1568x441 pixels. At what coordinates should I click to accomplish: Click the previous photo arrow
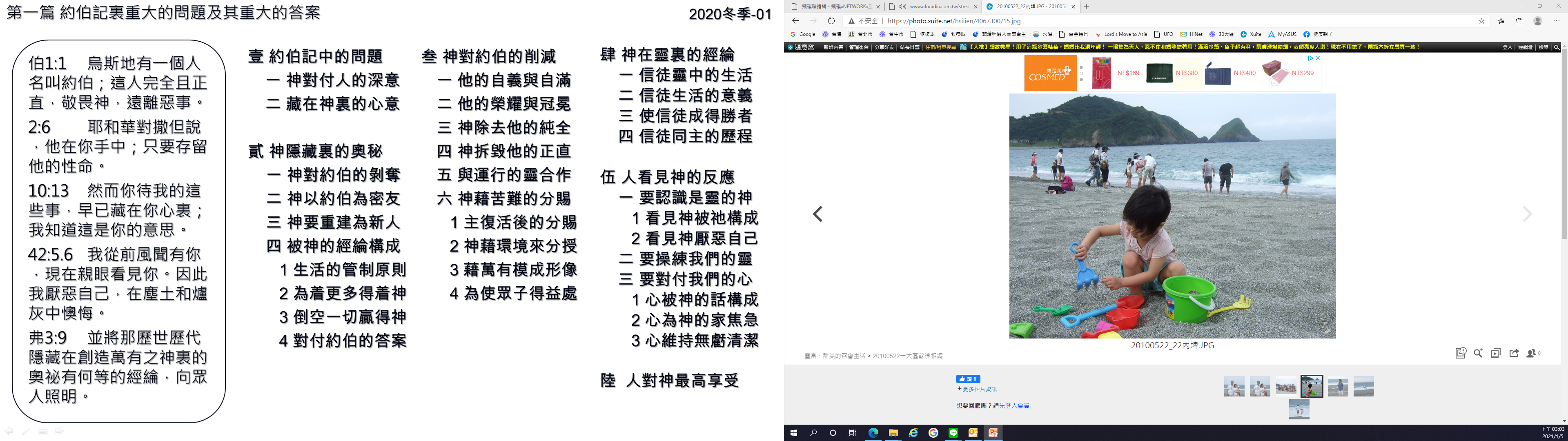(x=817, y=214)
